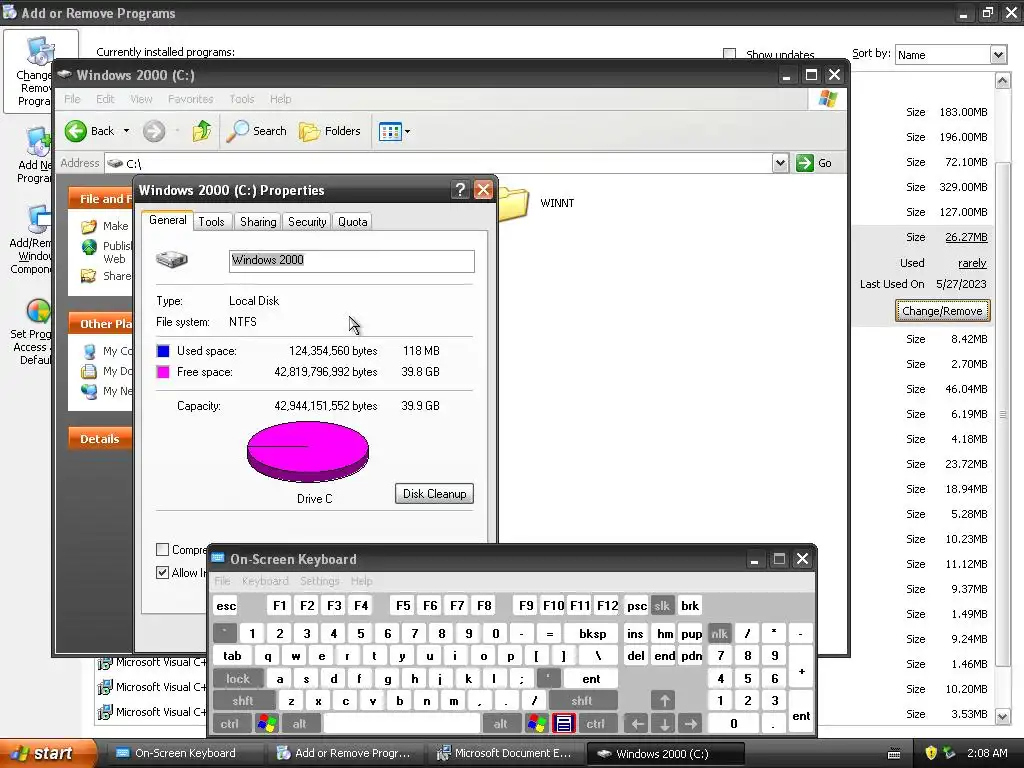The image size is (1024, 768).
Task: Open the Settings menu in On-Screen Keyboard
Action: [319, 581]
